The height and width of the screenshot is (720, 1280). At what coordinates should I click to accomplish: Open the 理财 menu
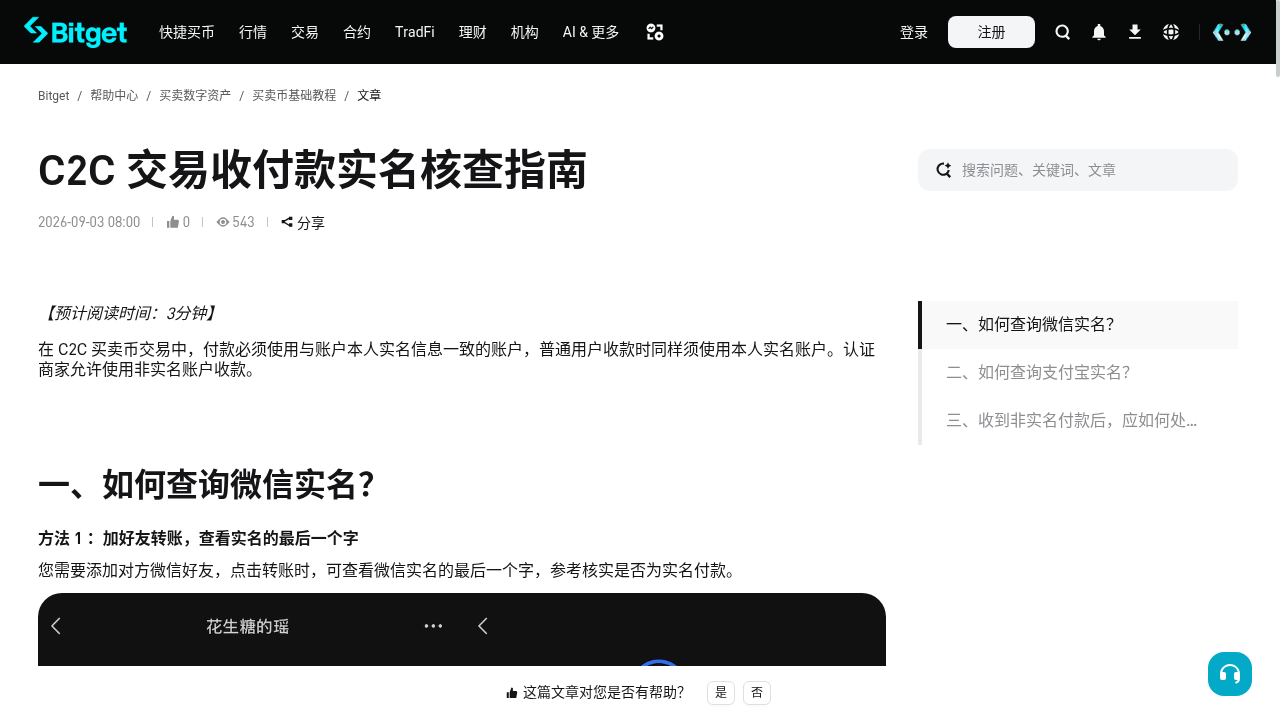click(x=473, y=32)
